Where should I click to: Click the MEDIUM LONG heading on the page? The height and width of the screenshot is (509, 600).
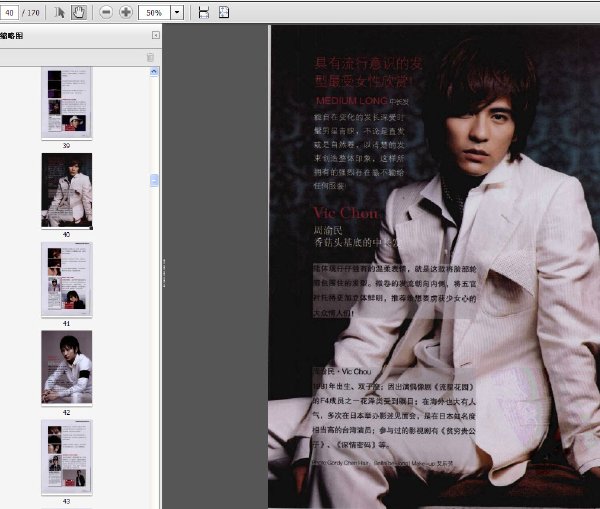pyautogui.click(x=351, y=101)
